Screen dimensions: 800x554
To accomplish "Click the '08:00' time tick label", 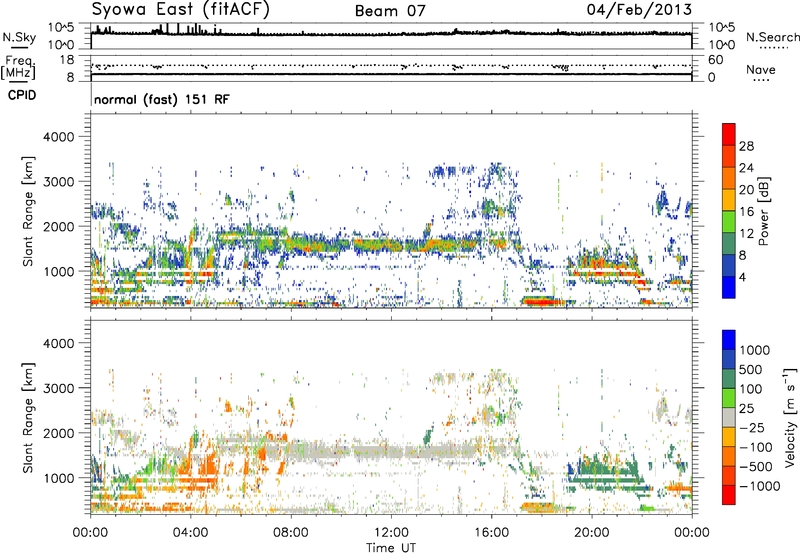I will tap(291, 533).
